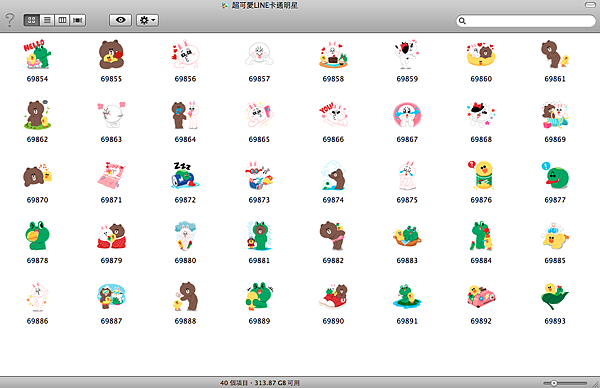Image resolution: width=600 pixels, height=388 pixels.
Task: Click the help question mark icon
Action: tap(10, 20)
